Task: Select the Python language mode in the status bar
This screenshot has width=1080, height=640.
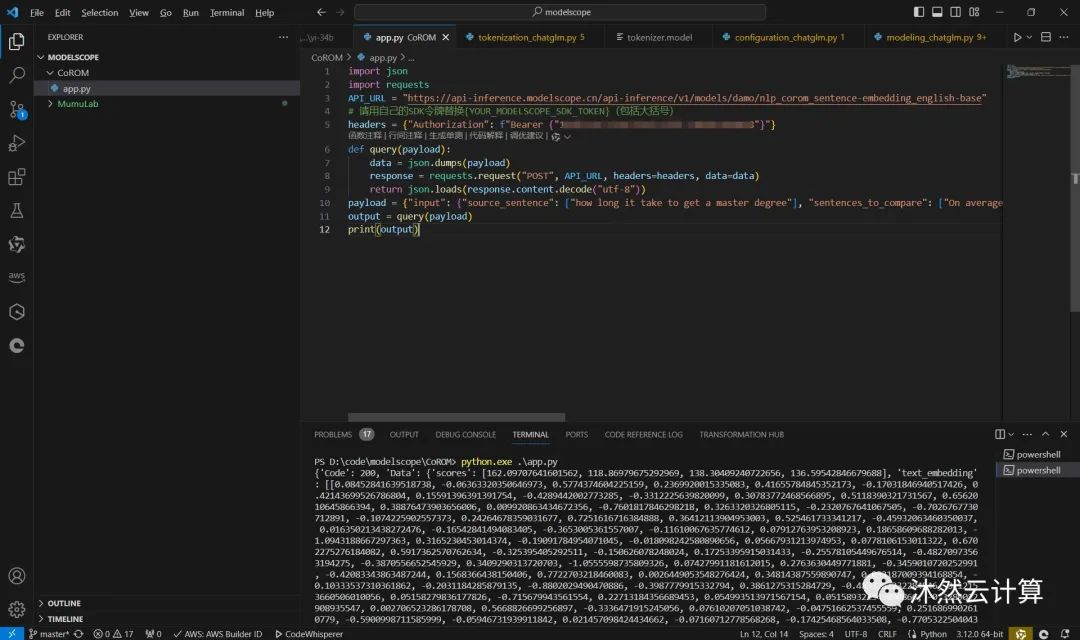Action: click(927, 633)
